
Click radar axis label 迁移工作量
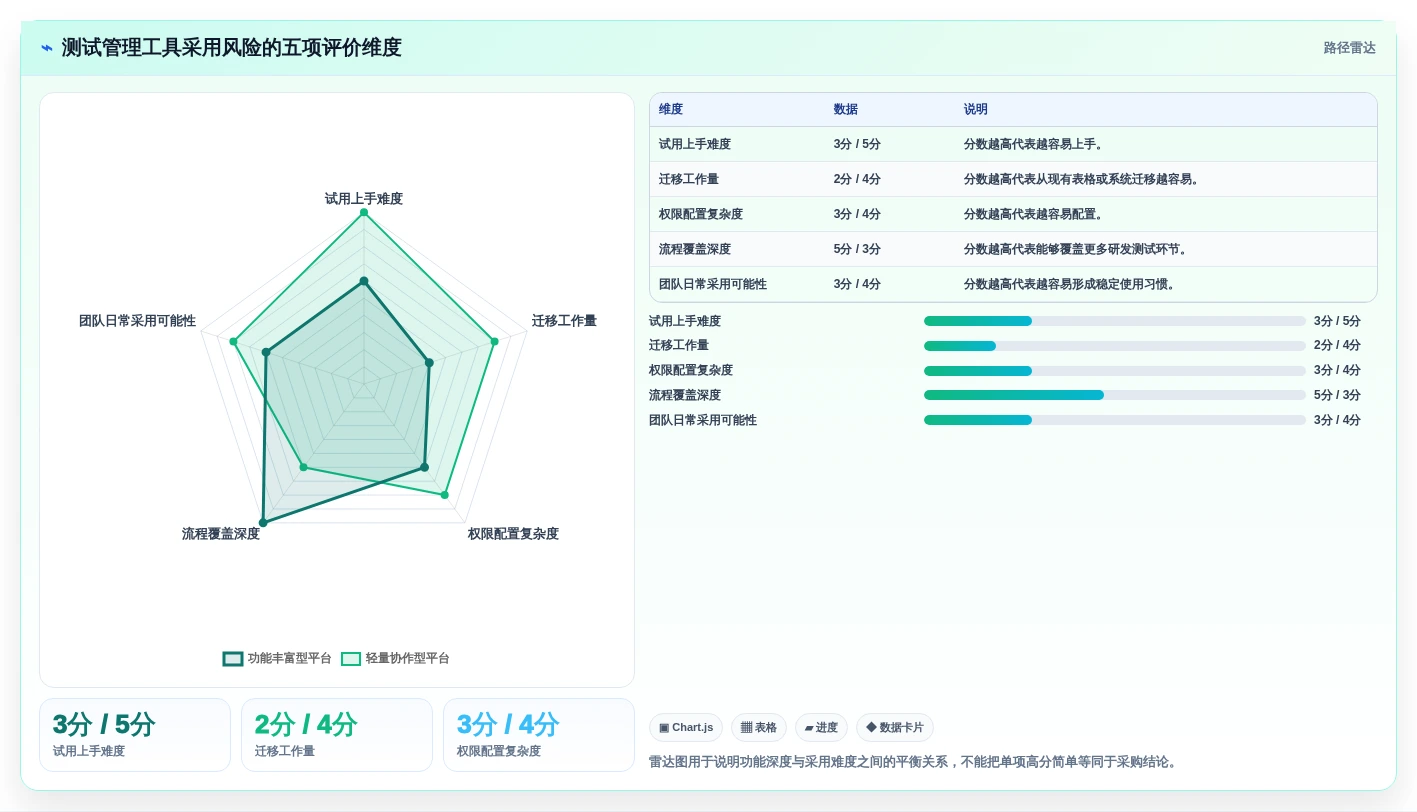tap(564, 321)
